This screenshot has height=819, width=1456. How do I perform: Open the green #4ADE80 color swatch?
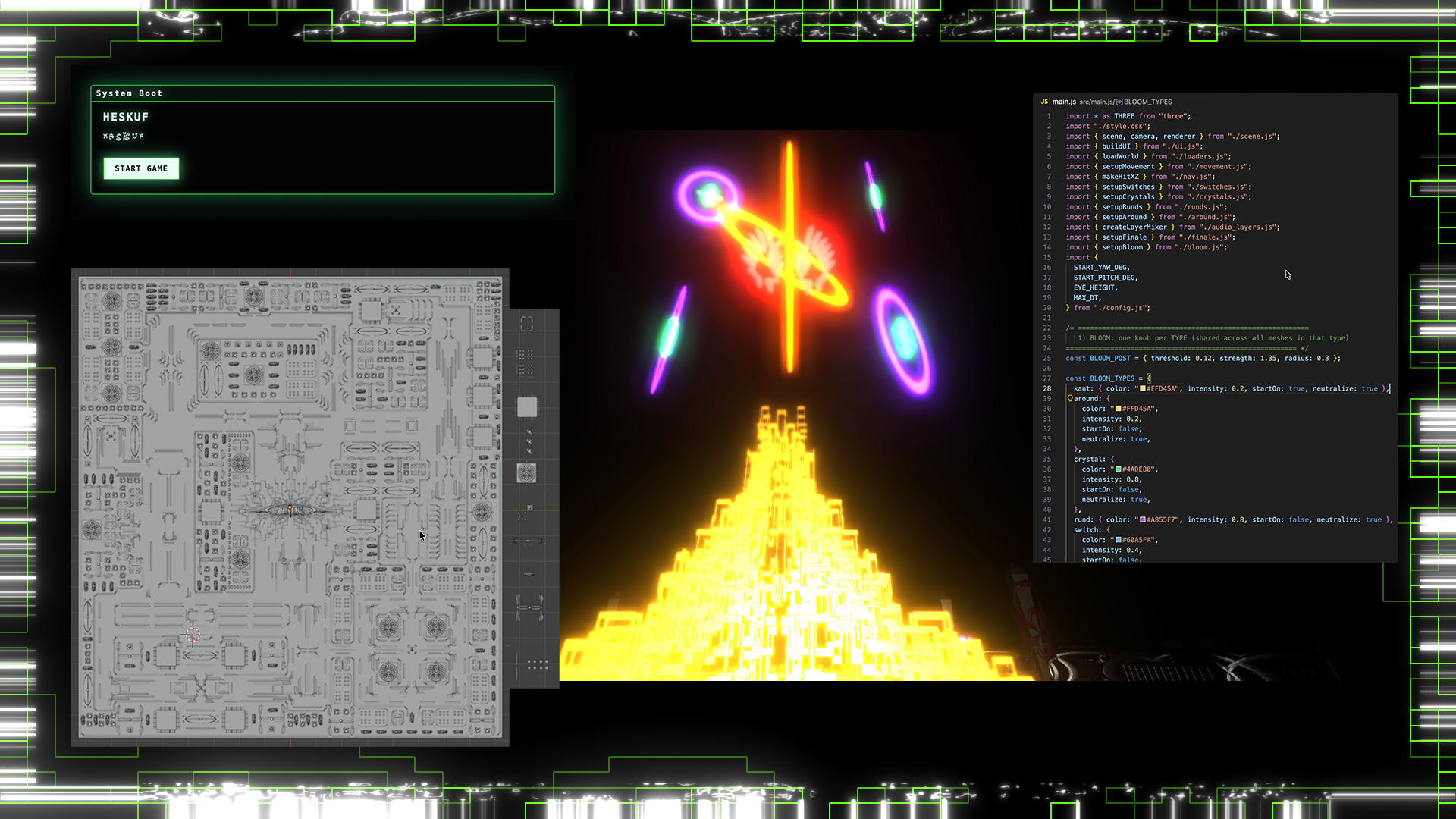[x=1118, y=469]
